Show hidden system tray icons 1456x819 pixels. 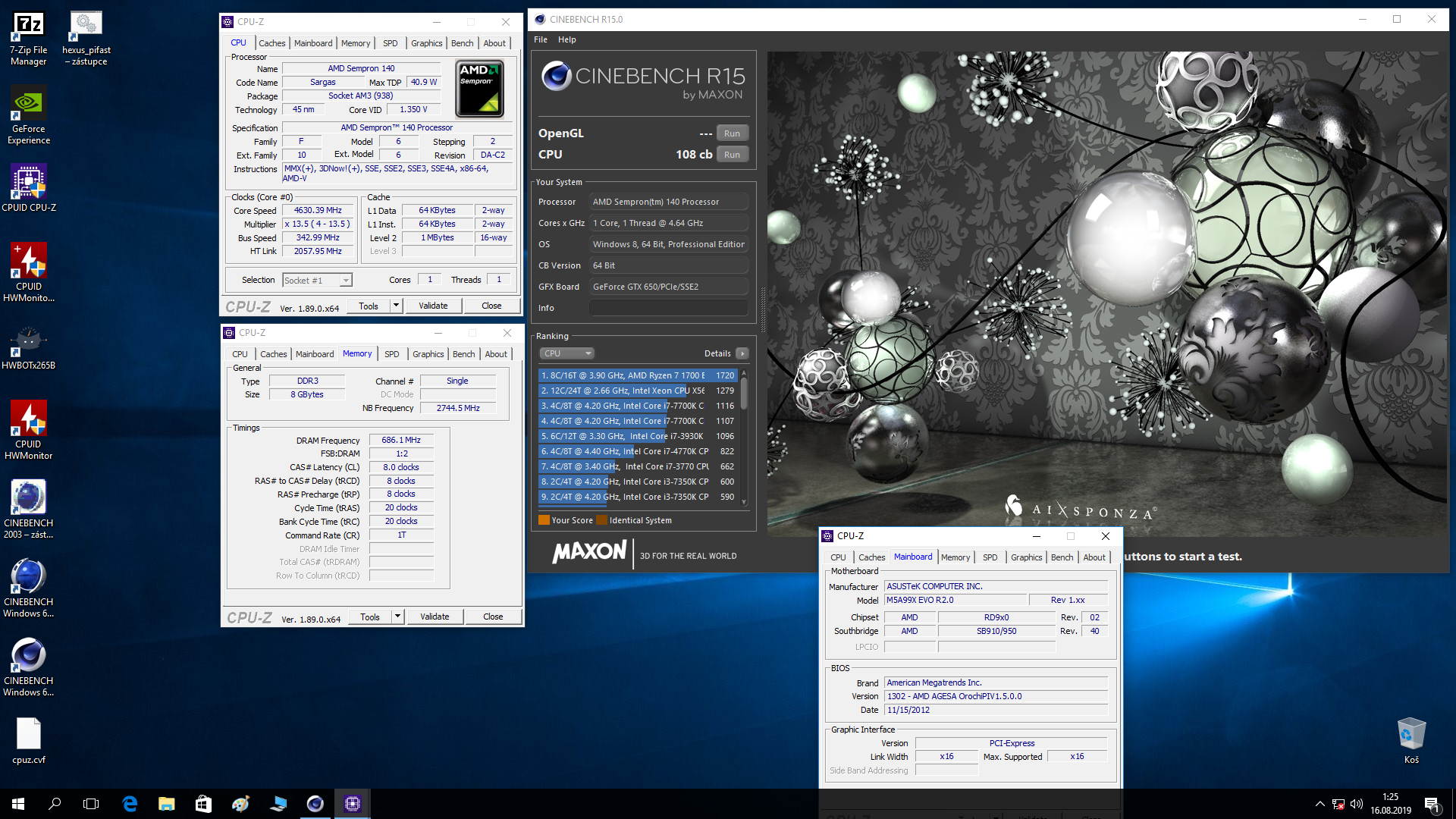(x=1319, y=804)
